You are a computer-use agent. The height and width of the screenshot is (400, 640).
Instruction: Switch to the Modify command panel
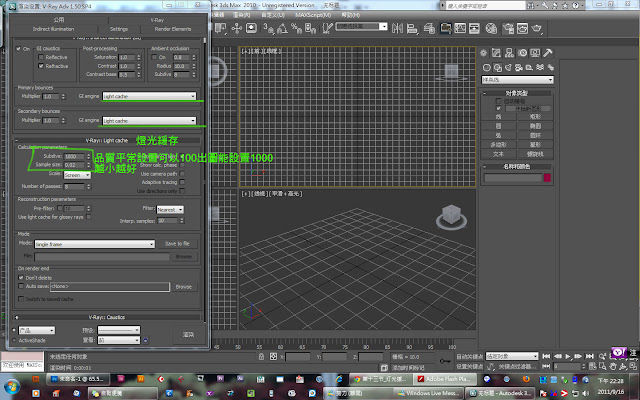[x=496, y=53]
